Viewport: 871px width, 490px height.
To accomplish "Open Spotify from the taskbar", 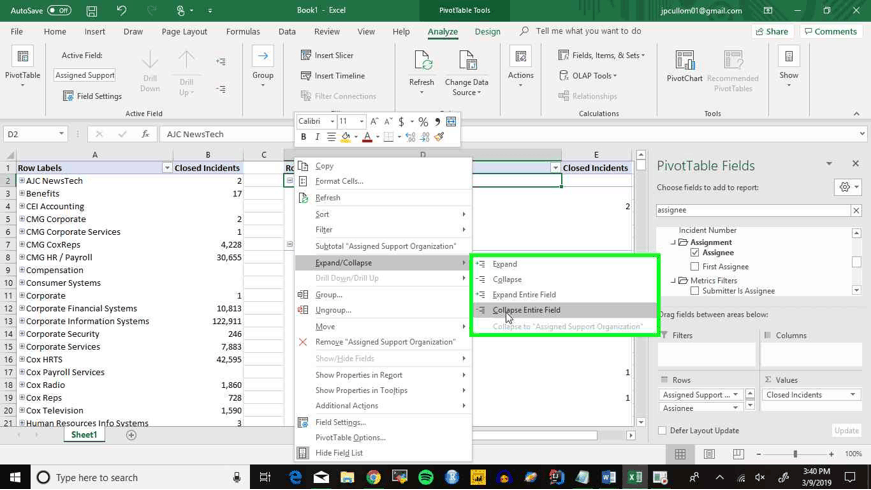I will (x=426, y=477).
